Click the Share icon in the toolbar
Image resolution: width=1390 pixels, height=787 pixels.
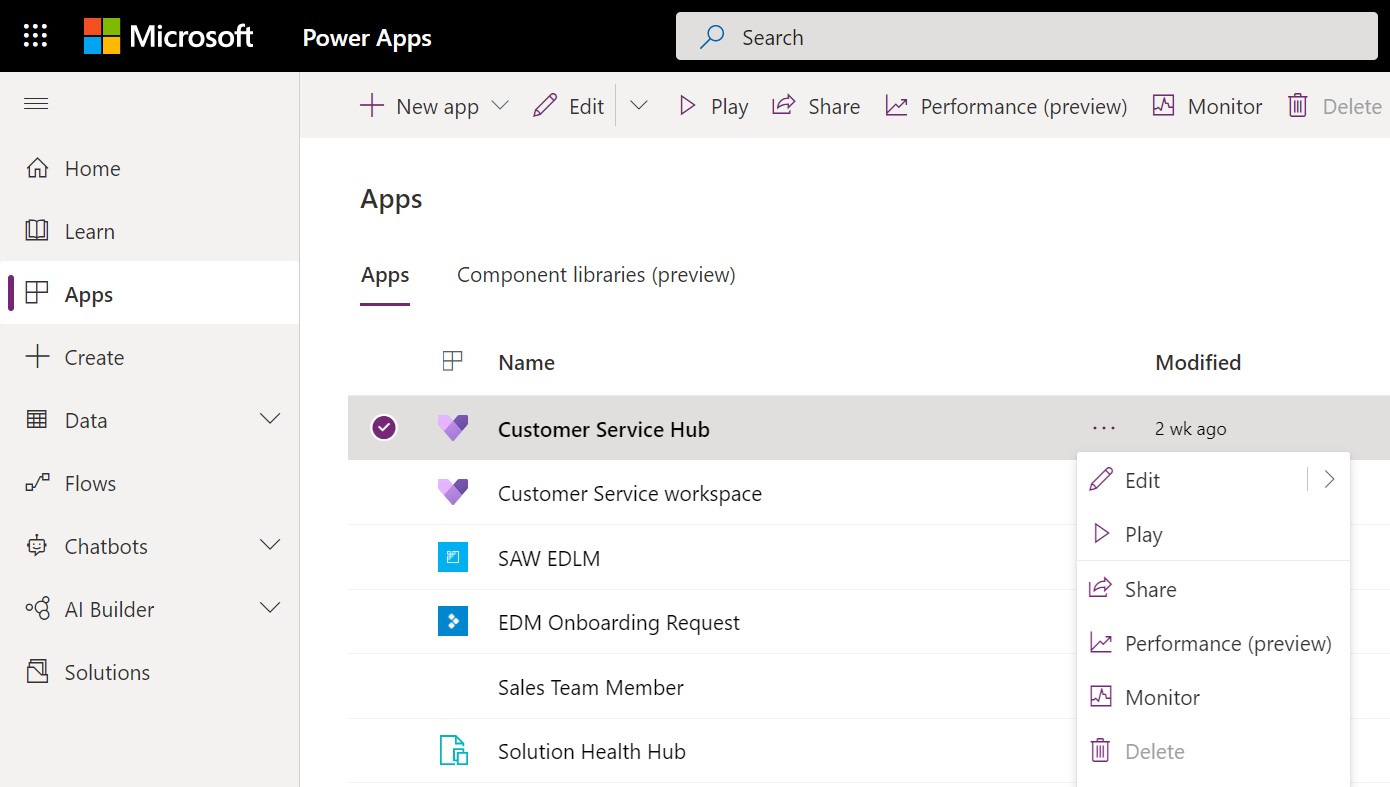(783, 105)
